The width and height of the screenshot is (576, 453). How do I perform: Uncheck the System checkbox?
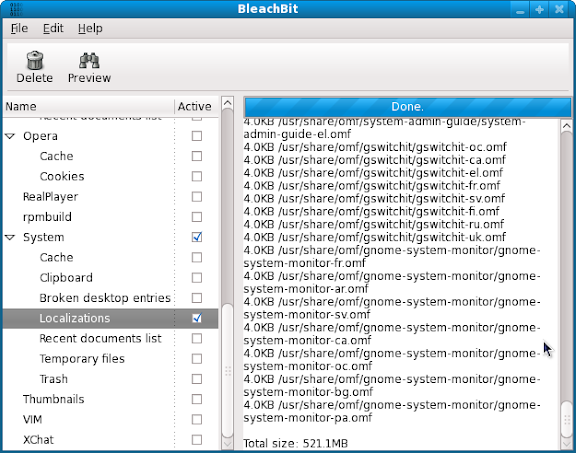[197, 237]
